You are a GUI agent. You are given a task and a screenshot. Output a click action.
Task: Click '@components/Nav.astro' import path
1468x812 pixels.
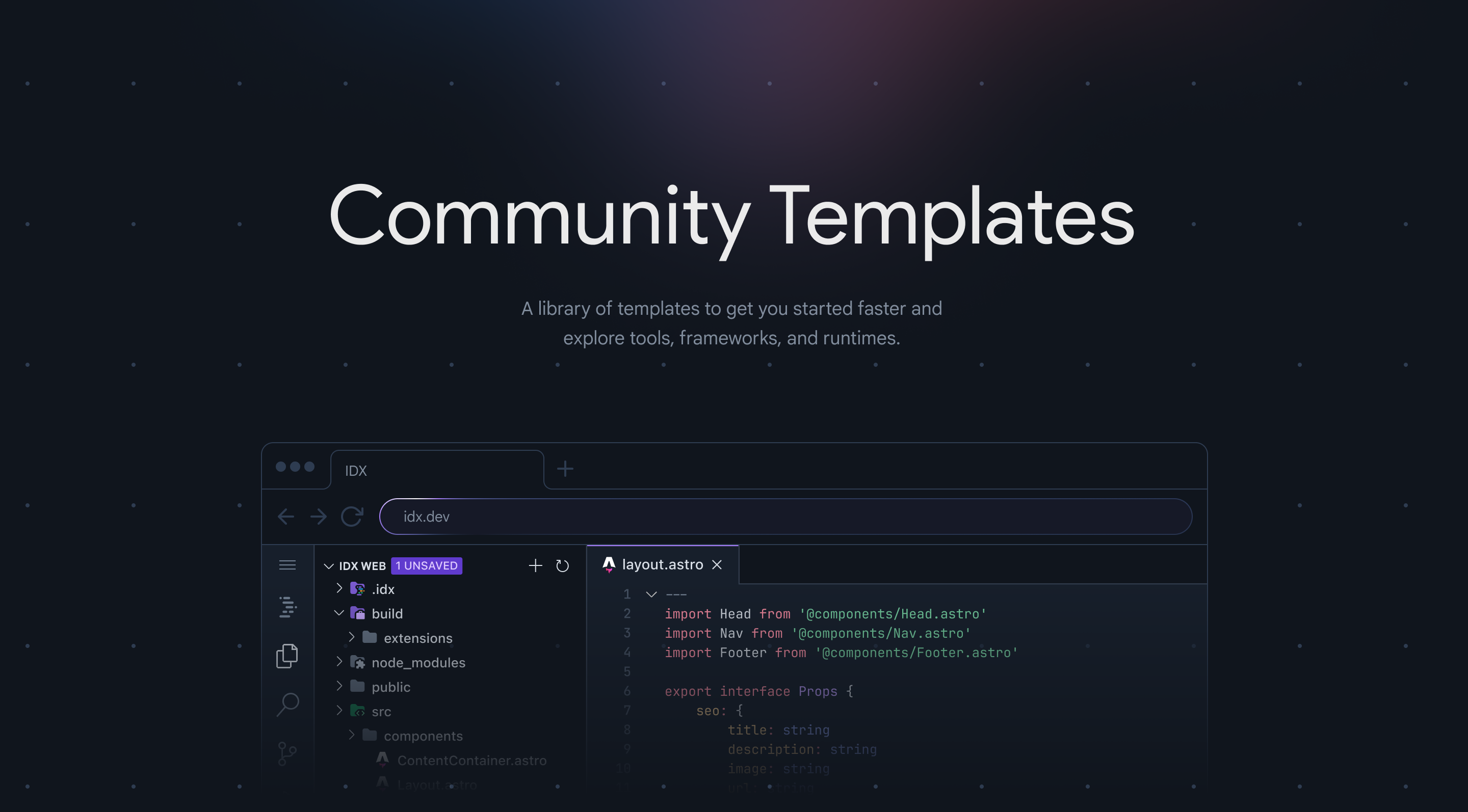tap(881, 633)
